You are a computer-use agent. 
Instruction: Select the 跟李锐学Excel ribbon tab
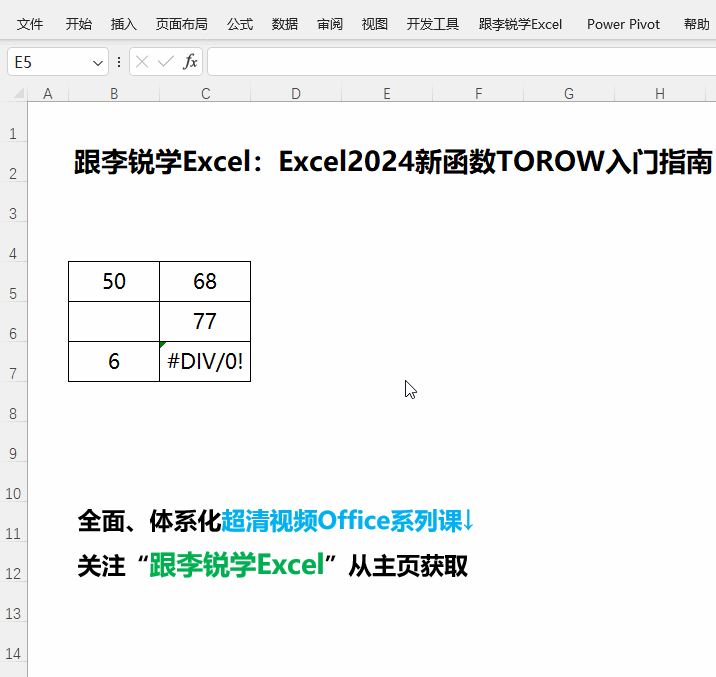tap(521, 24)
